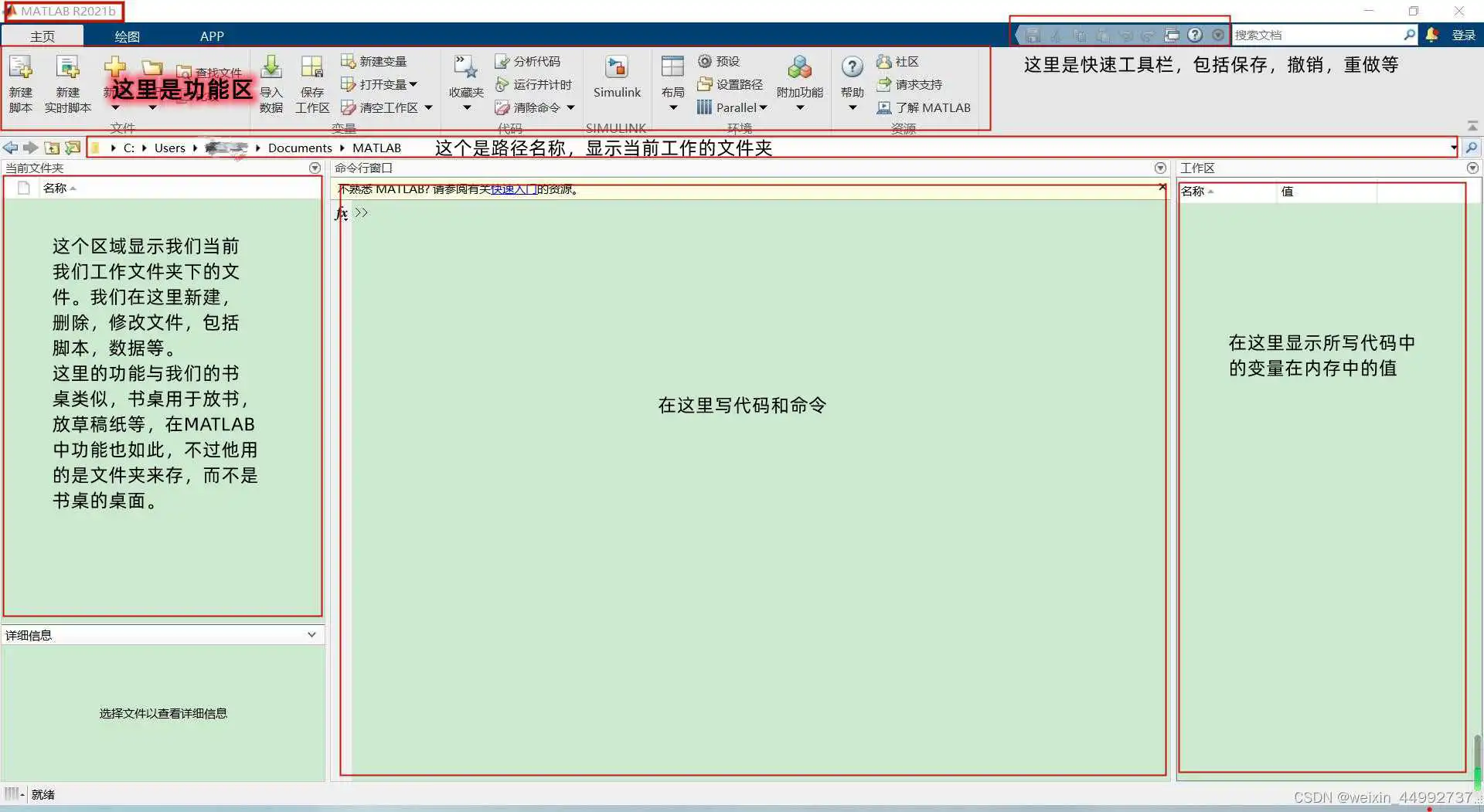1484x812 pixels.
Task: Click the Browse for Folder icon
Action: coord(73,148)
